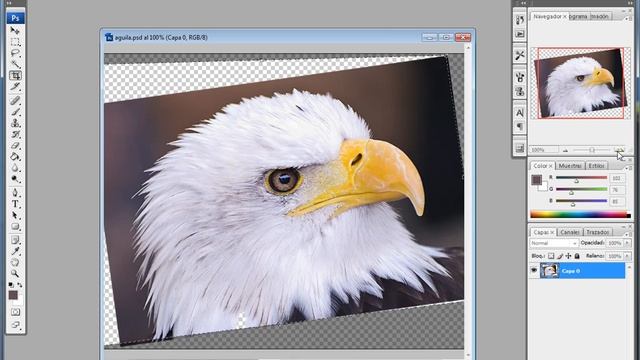
Task: Select the Type tool
Action: tap(16, 204)
